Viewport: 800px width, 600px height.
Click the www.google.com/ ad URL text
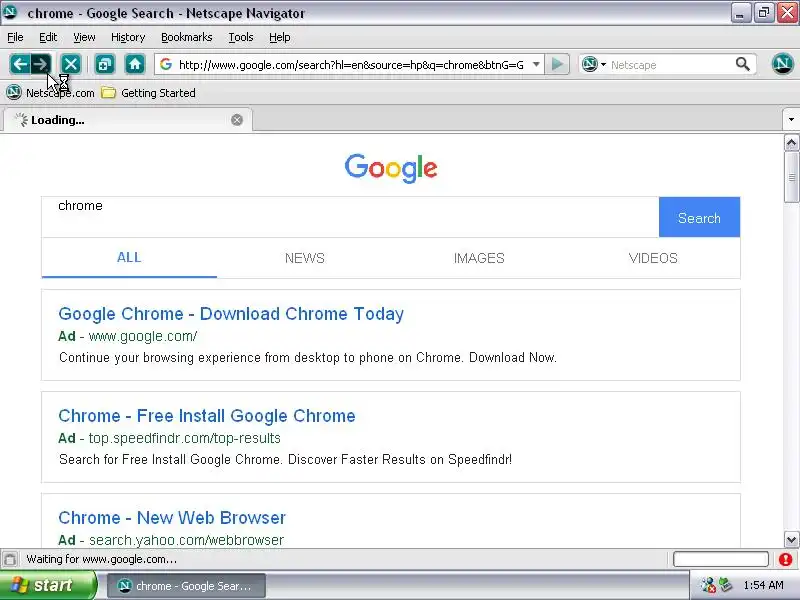143,336
